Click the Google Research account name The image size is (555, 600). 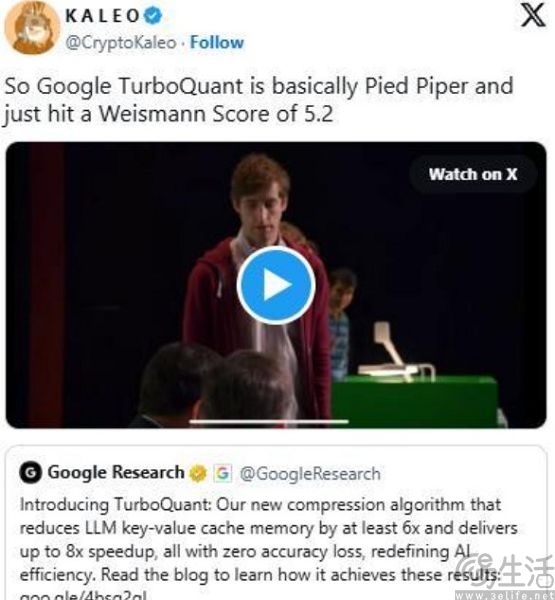[x=116, y=473]
